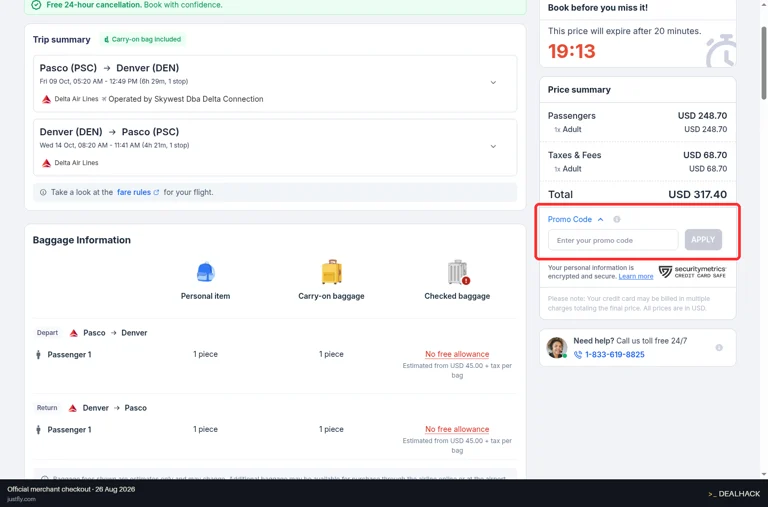Viewport: 768px width, 507px height.
Task: Click the green check cancellation icon
Action: click(36, 5)
